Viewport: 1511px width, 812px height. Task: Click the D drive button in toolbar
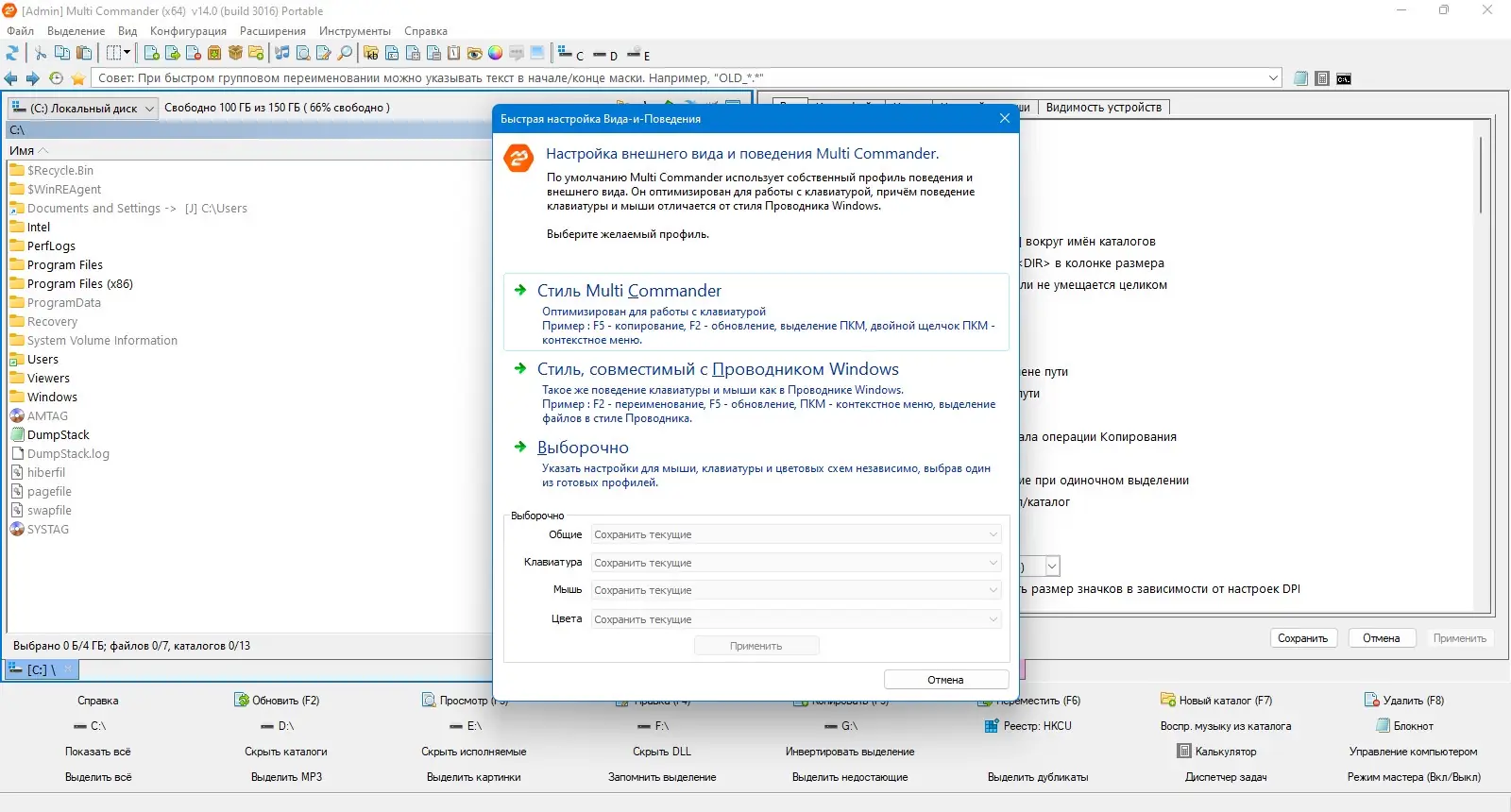605,55
